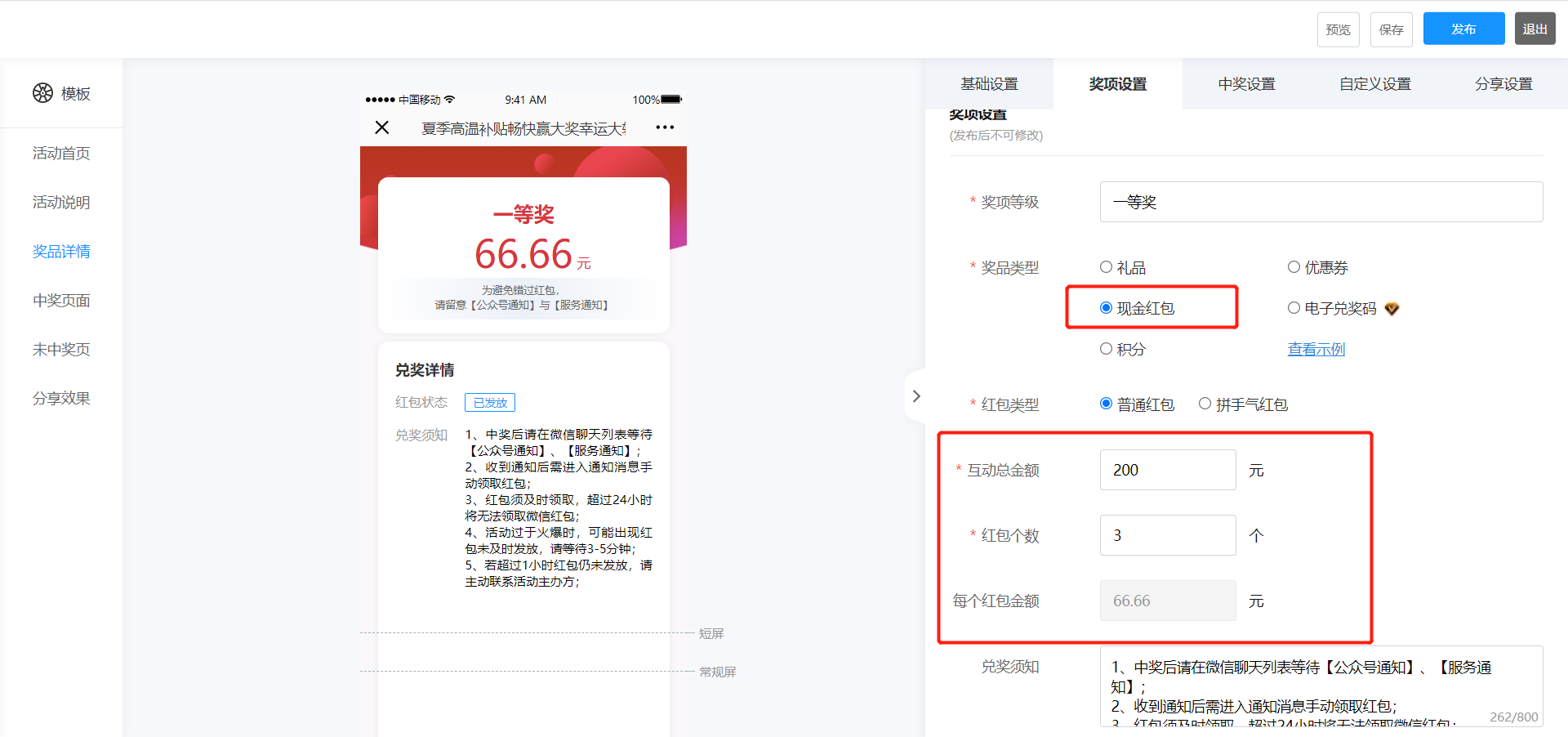Focus the 红包个数 input box
Image resolution: width=1568 pixels, height=737 pixels.
tap(1167, 535)
